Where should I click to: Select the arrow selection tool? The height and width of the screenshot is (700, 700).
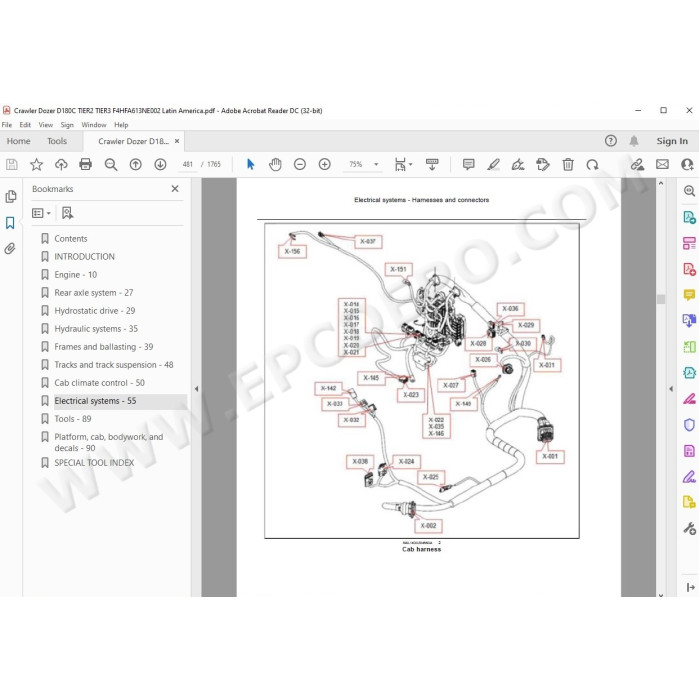(x=250, y=165)
